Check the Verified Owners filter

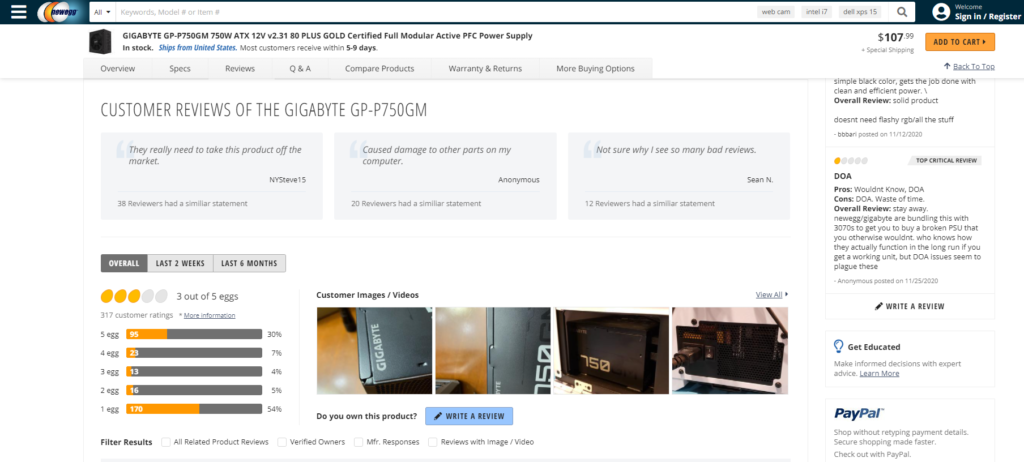[x=282, y=442]
